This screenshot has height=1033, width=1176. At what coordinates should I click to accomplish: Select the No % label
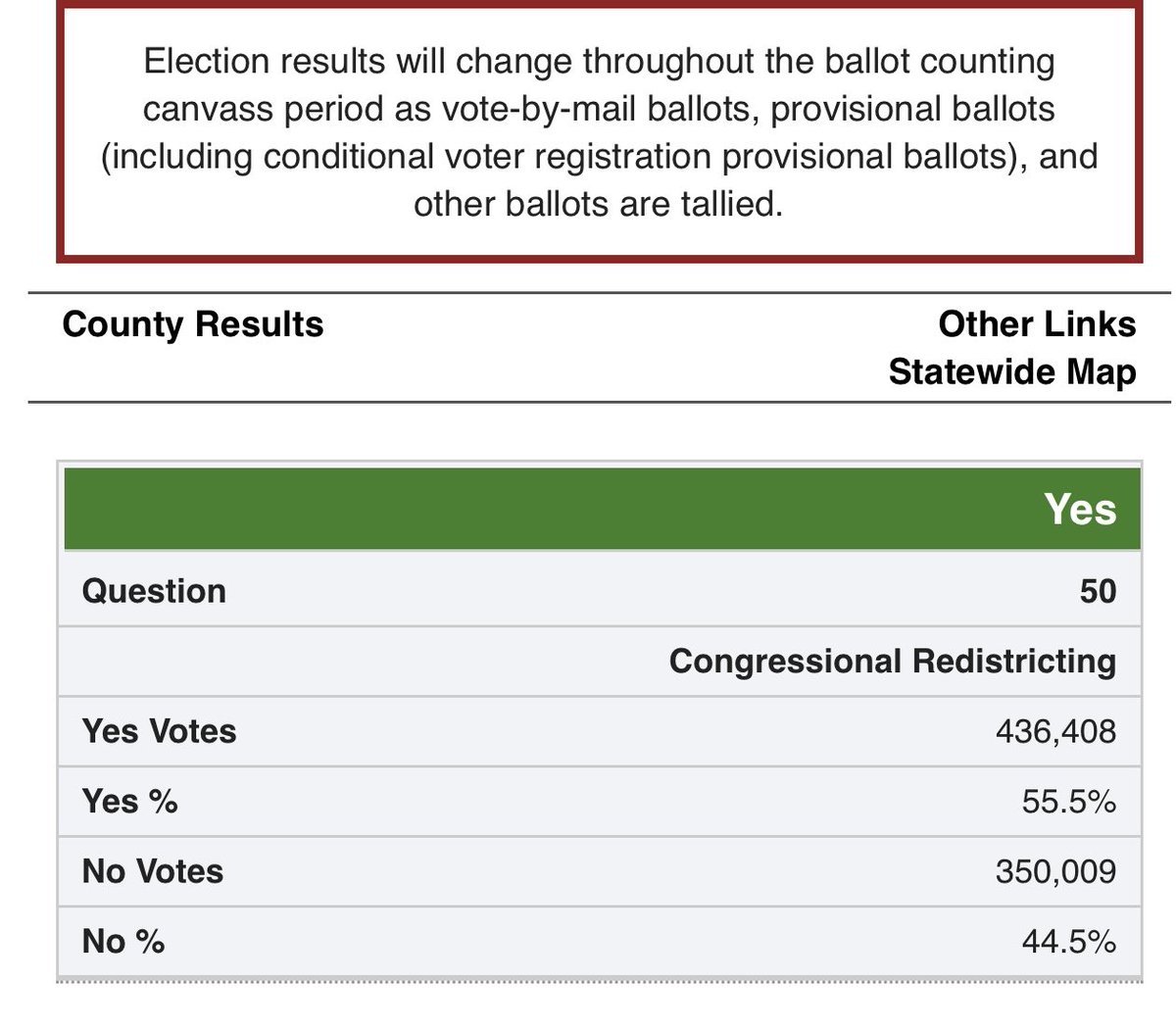coord(122,941)
